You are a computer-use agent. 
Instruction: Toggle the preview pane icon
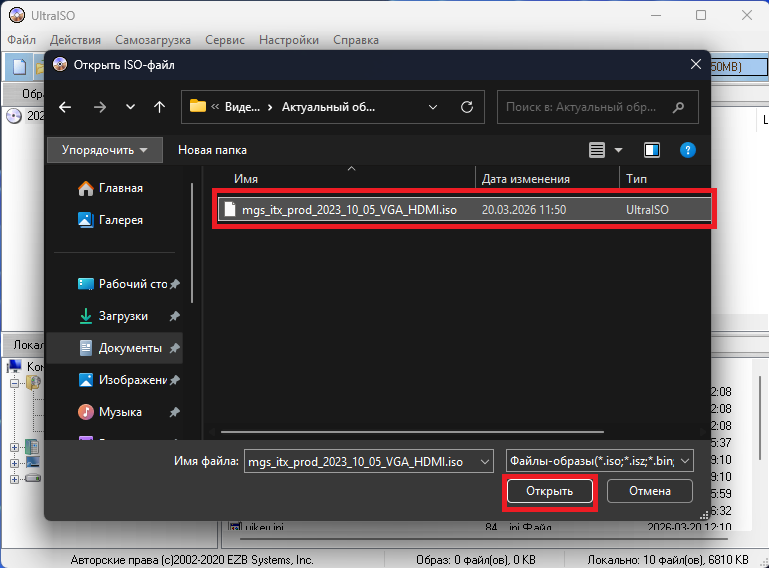pyautogui.click(x=652, y=150)
